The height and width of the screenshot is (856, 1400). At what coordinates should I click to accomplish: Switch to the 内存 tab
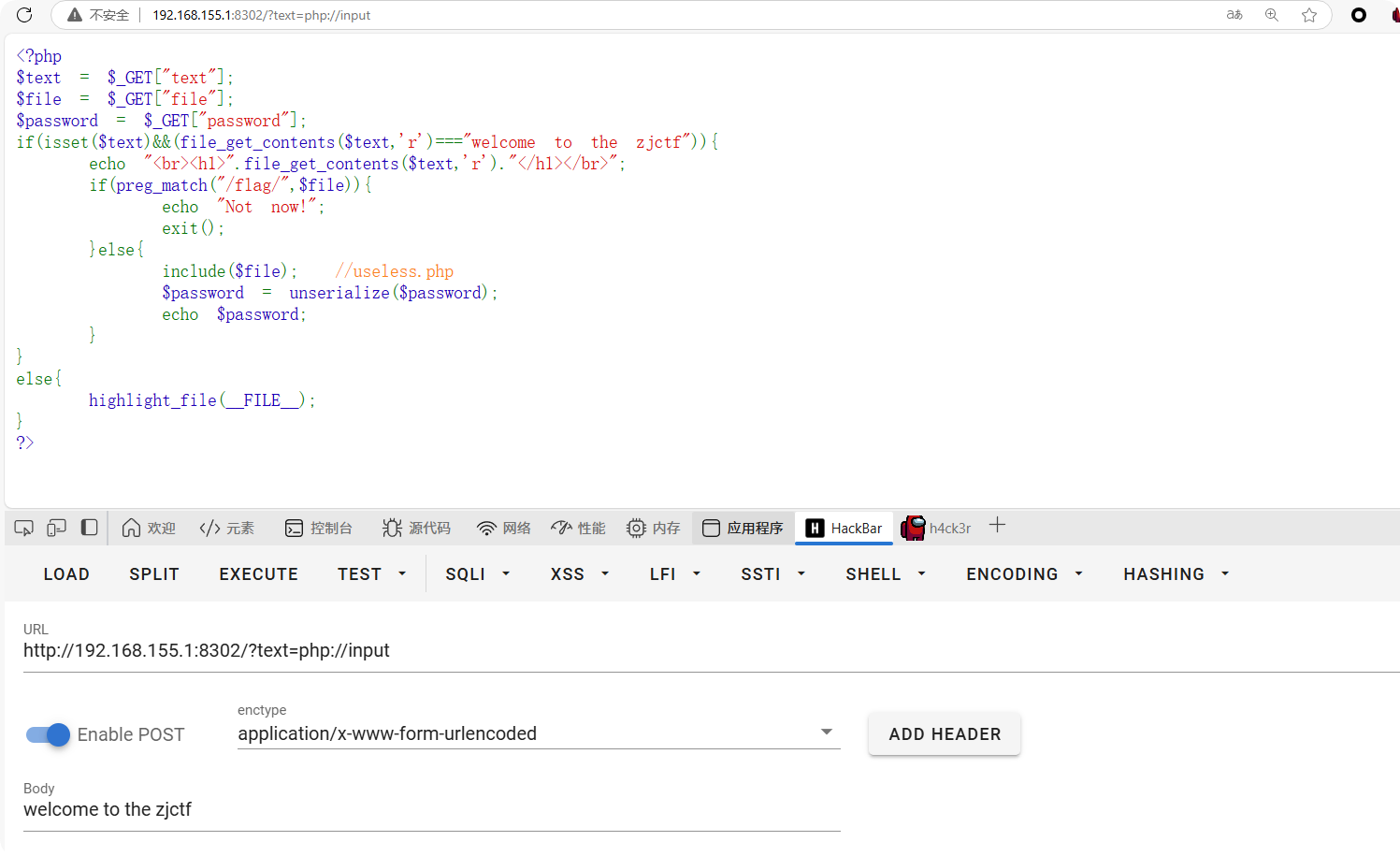654,529
